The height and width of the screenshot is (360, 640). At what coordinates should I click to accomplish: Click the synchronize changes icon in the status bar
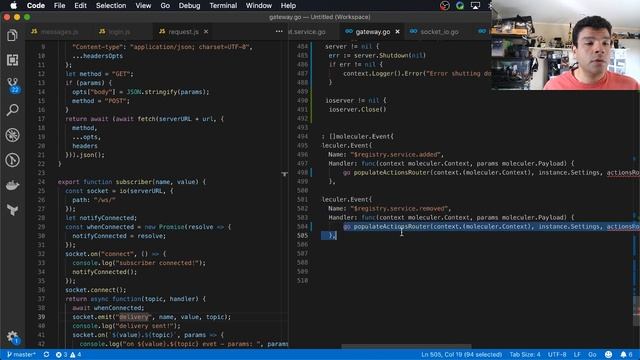tap(47, 354)
